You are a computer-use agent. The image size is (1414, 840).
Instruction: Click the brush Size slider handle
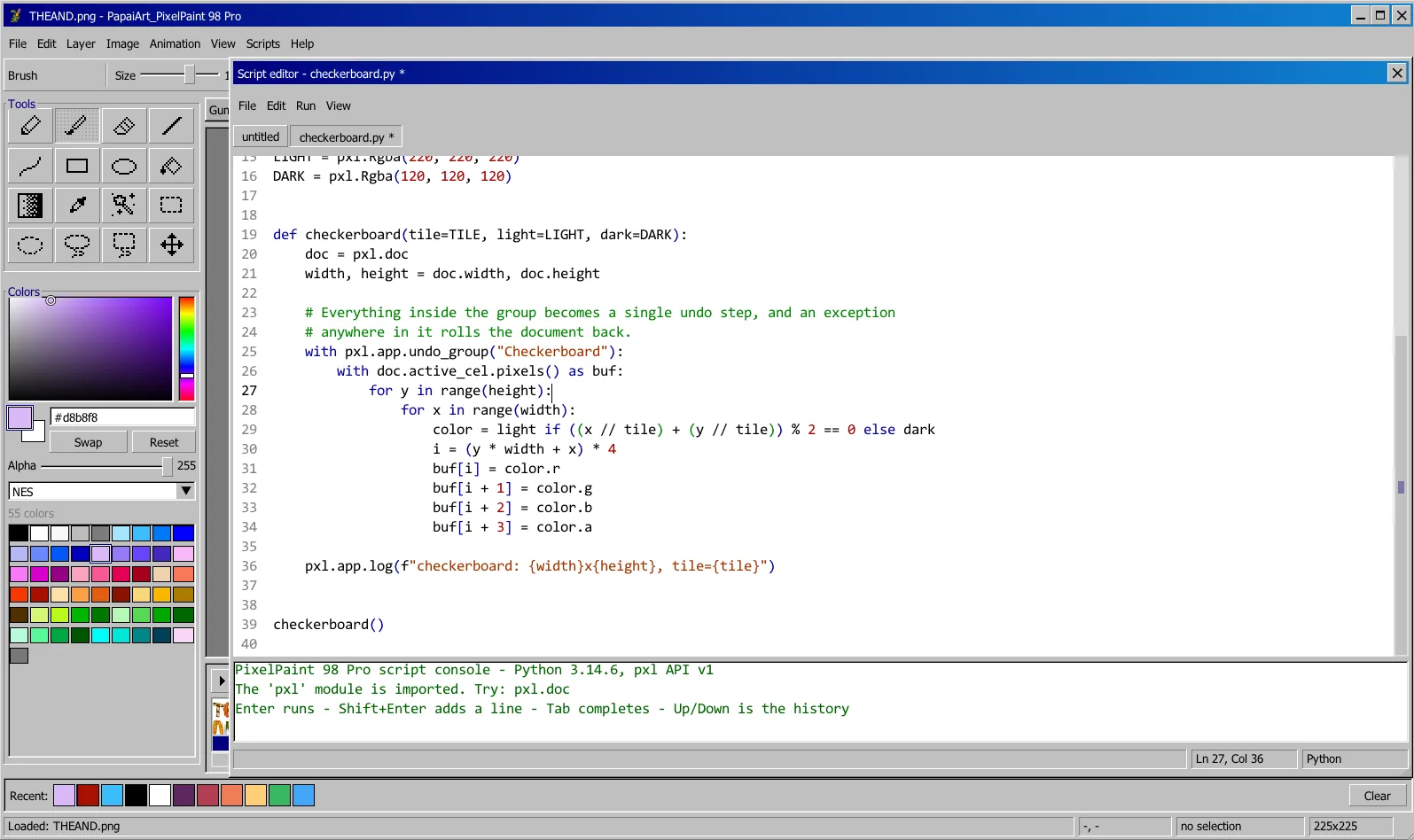(189, 75)
